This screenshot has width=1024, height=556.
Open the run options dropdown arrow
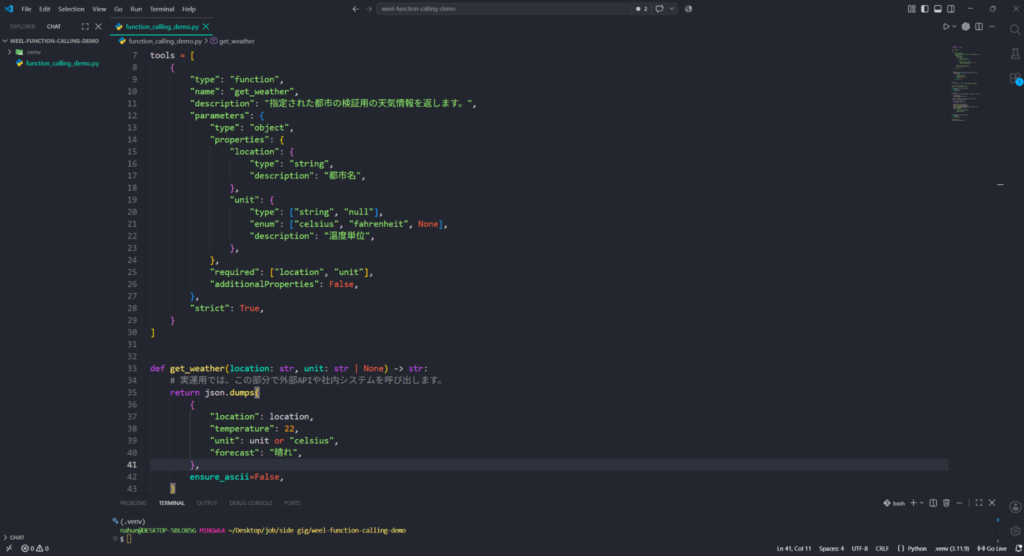(x=953, y=27)
